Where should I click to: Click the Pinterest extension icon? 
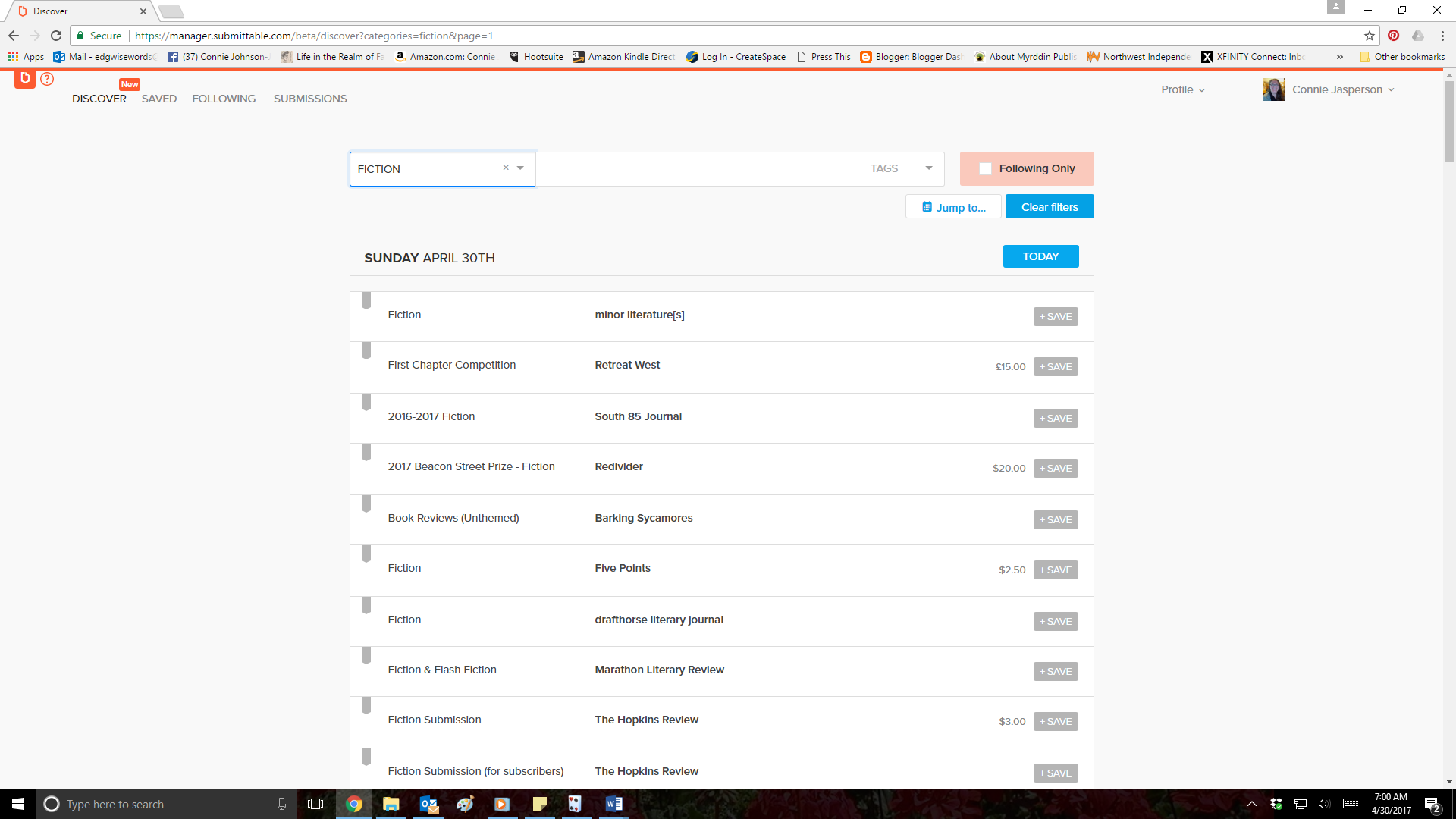[x=1393, y=36]
